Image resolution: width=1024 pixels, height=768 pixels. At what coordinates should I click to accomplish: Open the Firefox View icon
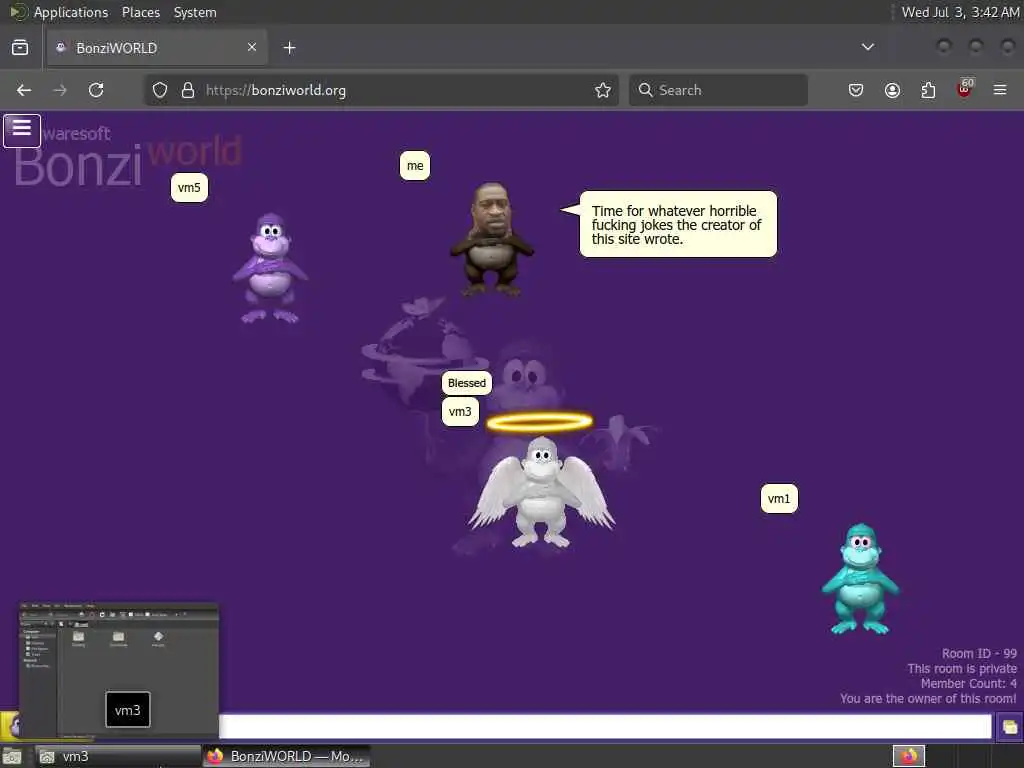(20, 48)
